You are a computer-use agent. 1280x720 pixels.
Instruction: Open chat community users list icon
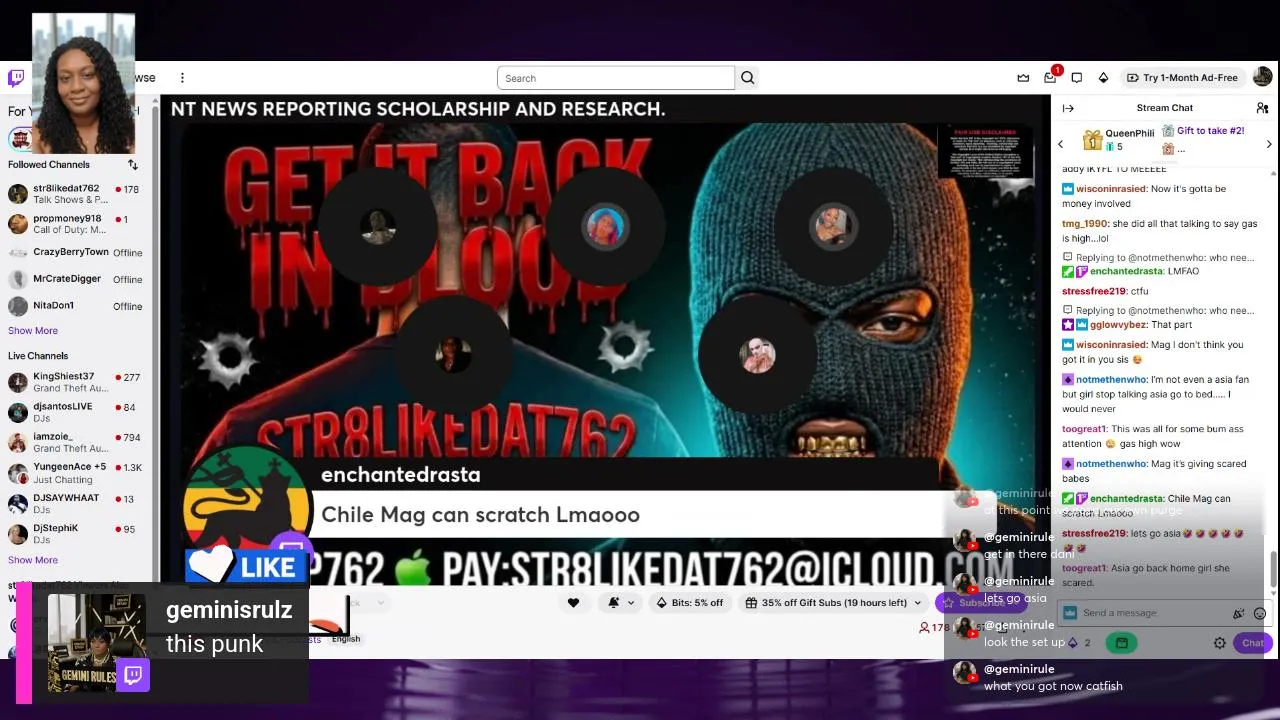(1262, 108)
